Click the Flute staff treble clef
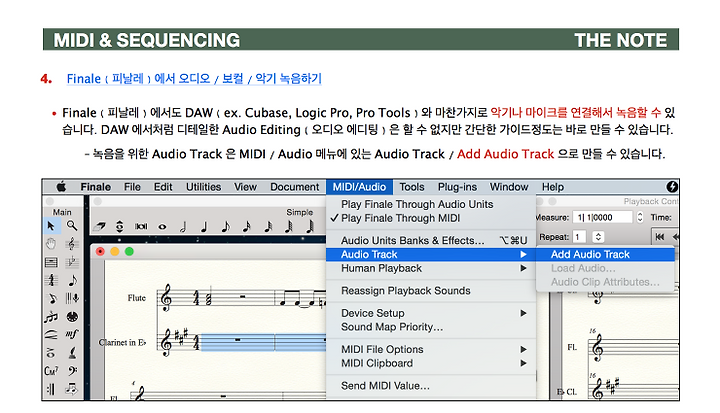Viewport: 720px width, 413px height. point(166,298)
